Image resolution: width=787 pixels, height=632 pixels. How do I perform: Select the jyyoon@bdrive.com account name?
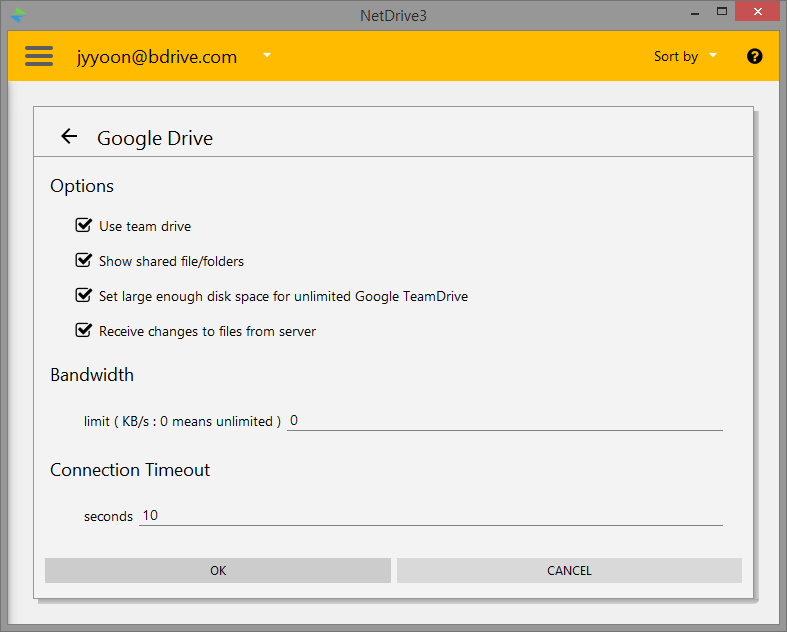click(x=157, y=57)
